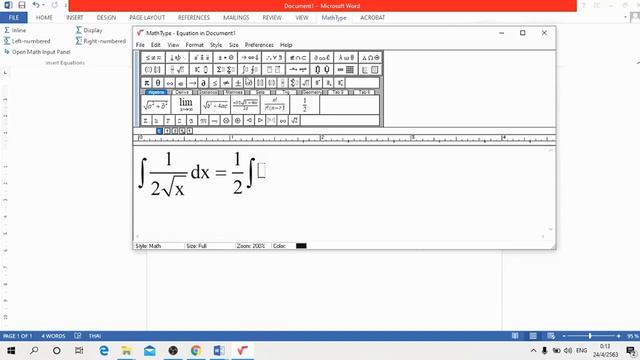640x360 pixels.
Task: Open MathType Edit menu
Action: tap(156, 45)
